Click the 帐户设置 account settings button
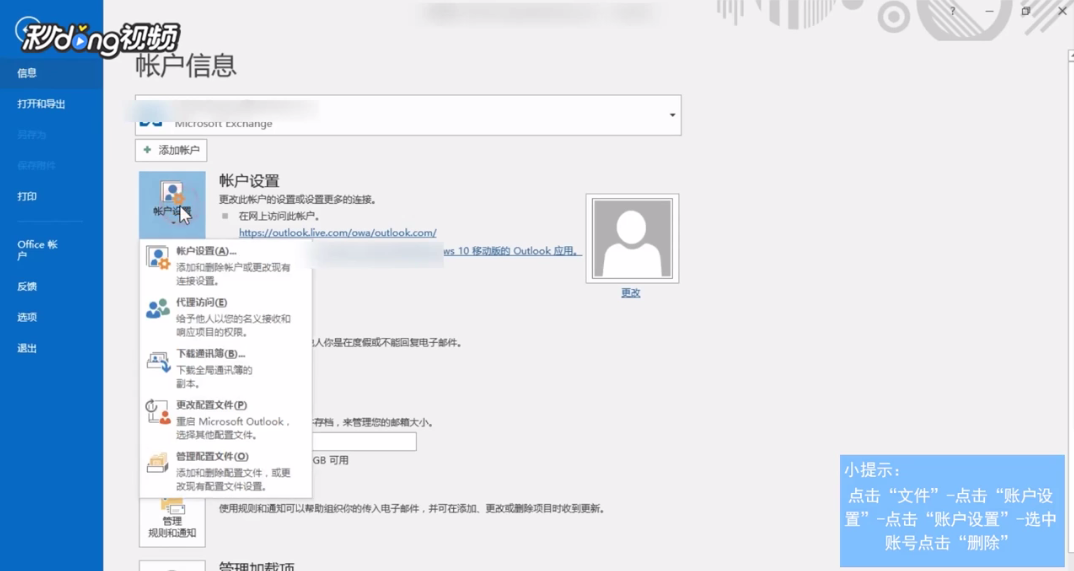Image resolution: width=1074 pixels, height=571 pixels. tap(172, 204)
